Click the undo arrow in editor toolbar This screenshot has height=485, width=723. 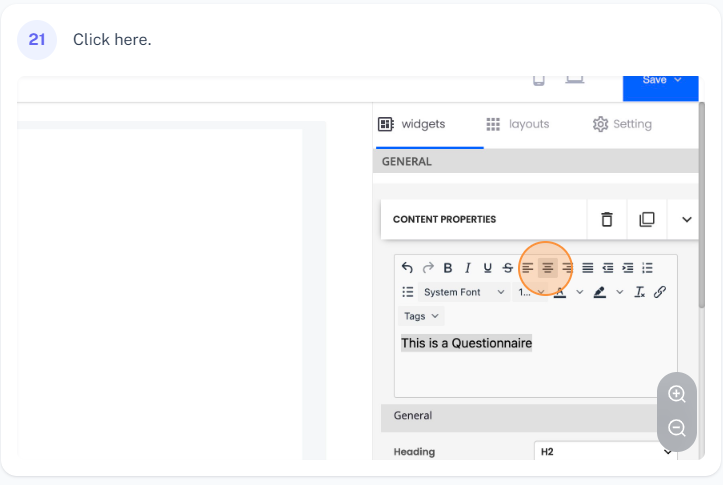[407, 268]
